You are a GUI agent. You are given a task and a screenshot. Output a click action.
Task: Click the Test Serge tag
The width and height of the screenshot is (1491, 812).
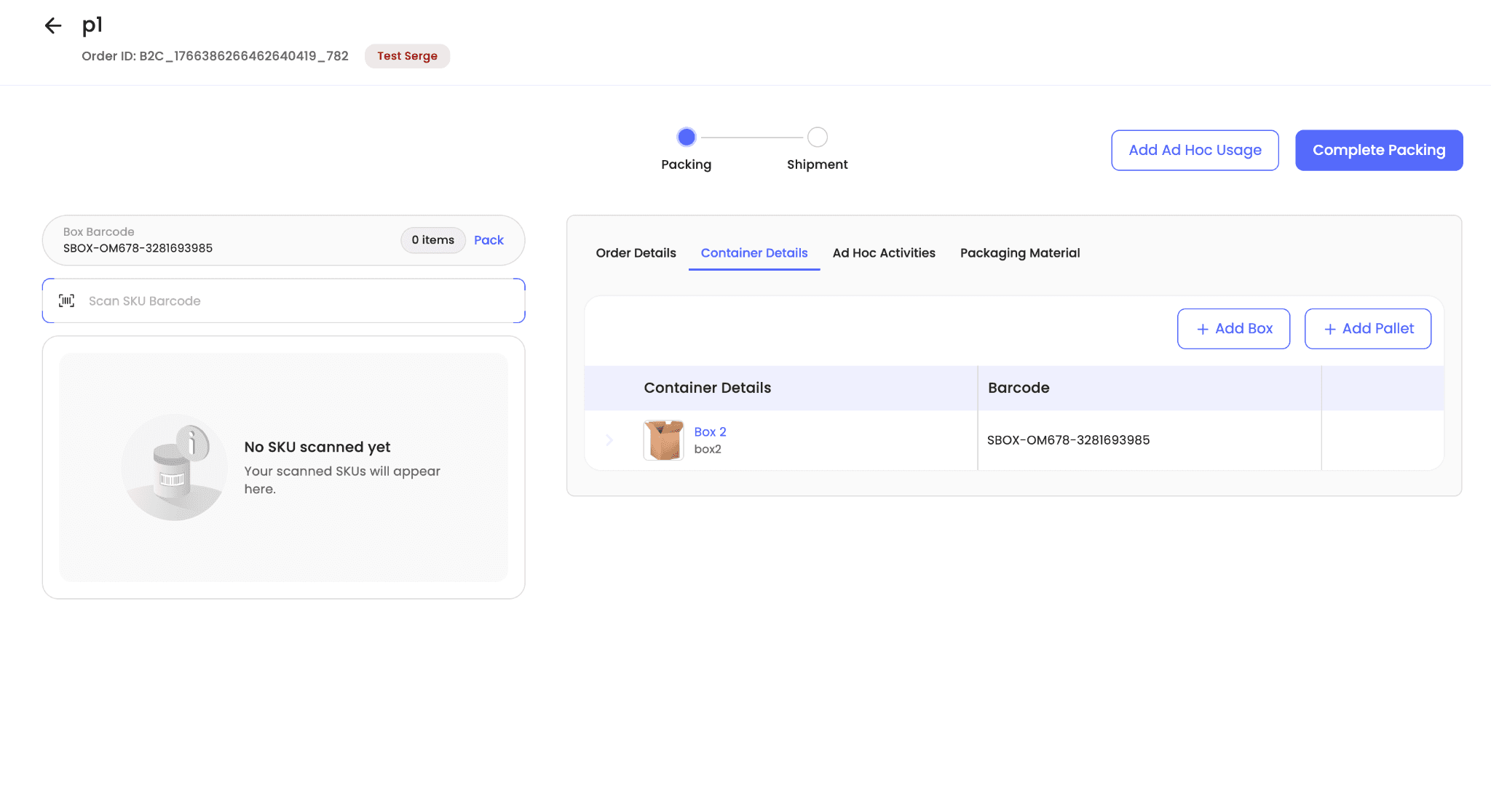tap(407, 56)
